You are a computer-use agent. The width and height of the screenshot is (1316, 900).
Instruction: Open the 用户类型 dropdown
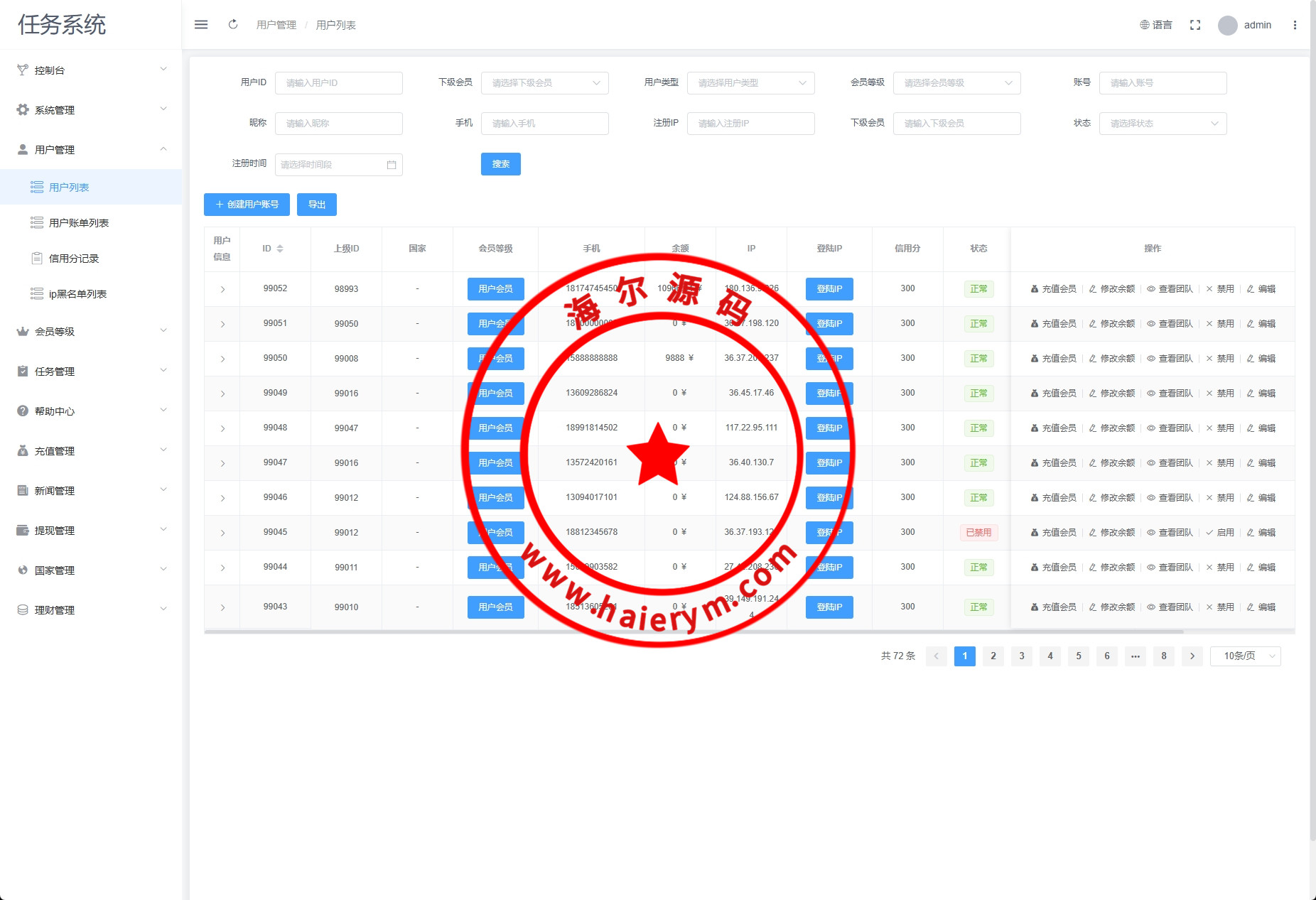[x=750, y=83]
